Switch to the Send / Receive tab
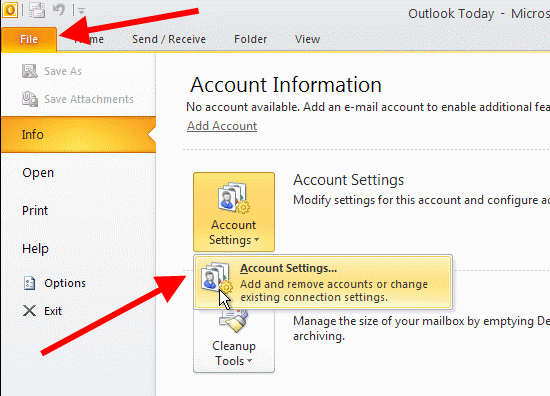Image resolution: width=550 pixels, height=396 pixels. coord(169,39)
